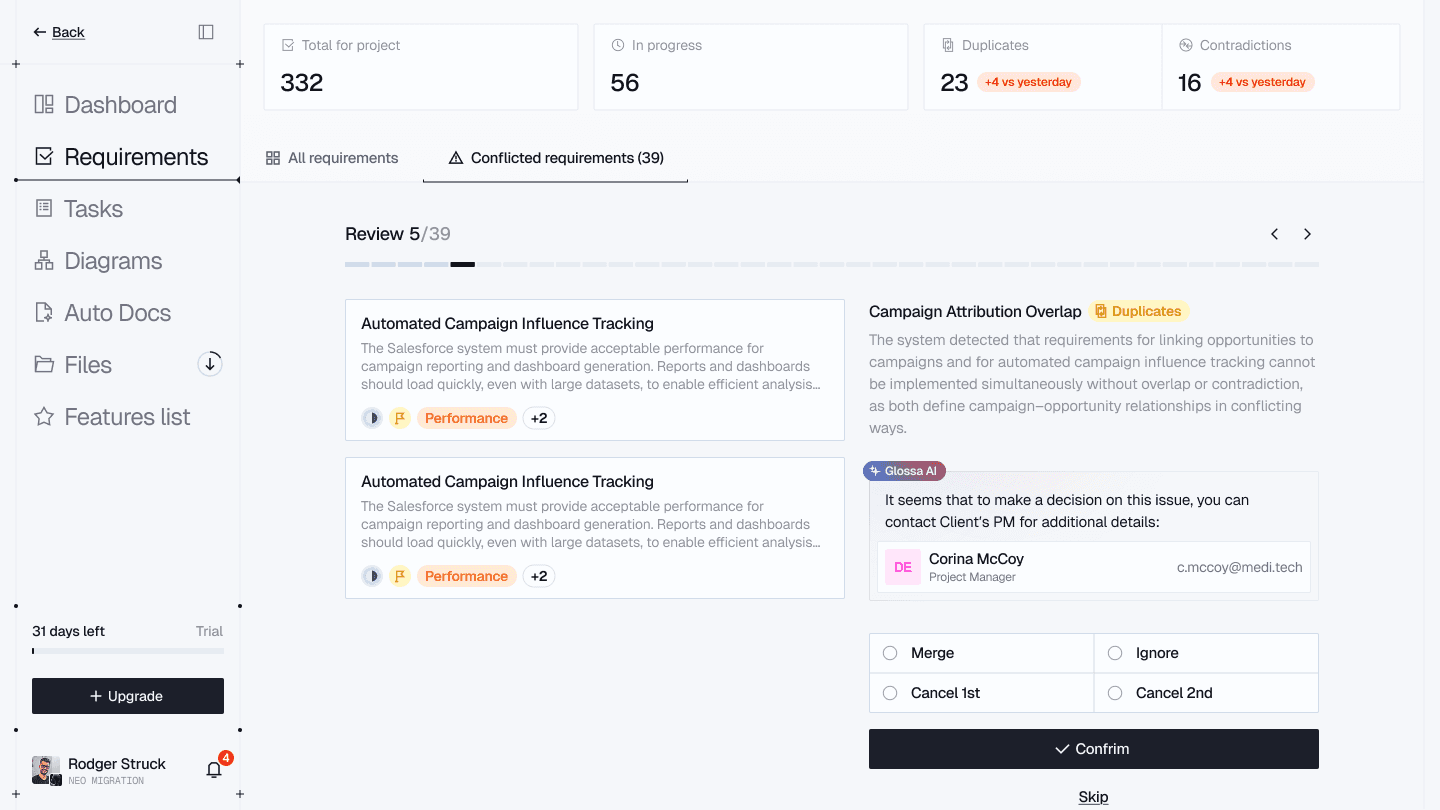The width and height of the screenshot is (1440, 810).
Task: Open notifications via the bell icon
Action: click(x=212, y=770)
